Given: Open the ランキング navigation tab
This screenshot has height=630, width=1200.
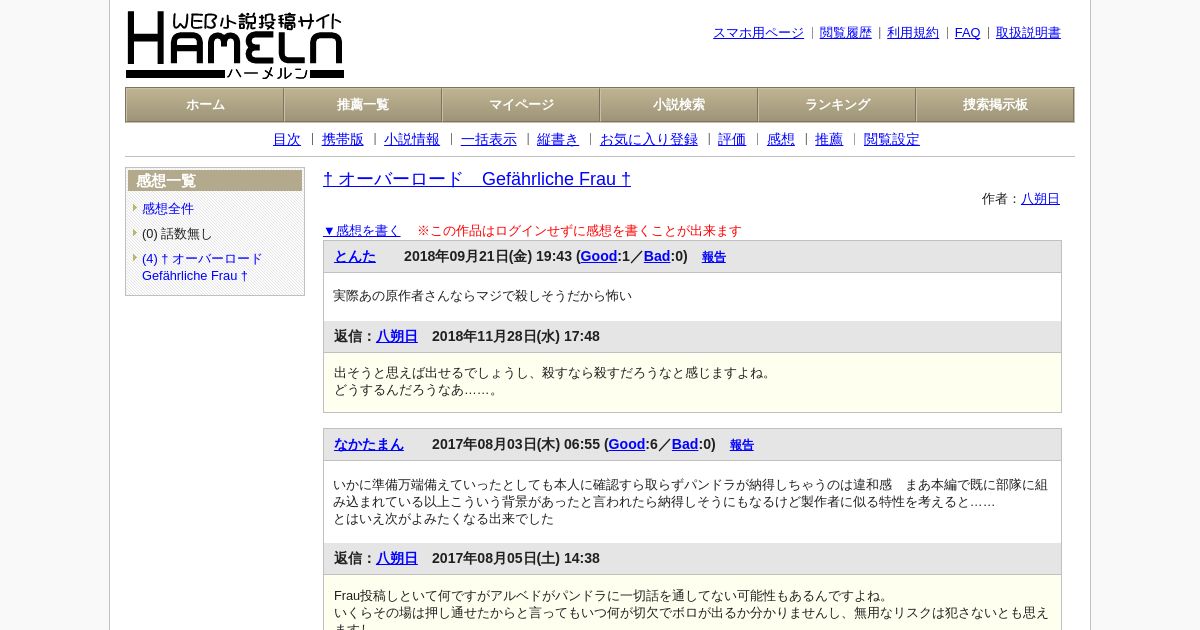Looking at the screenshot, I should [837, 105].
